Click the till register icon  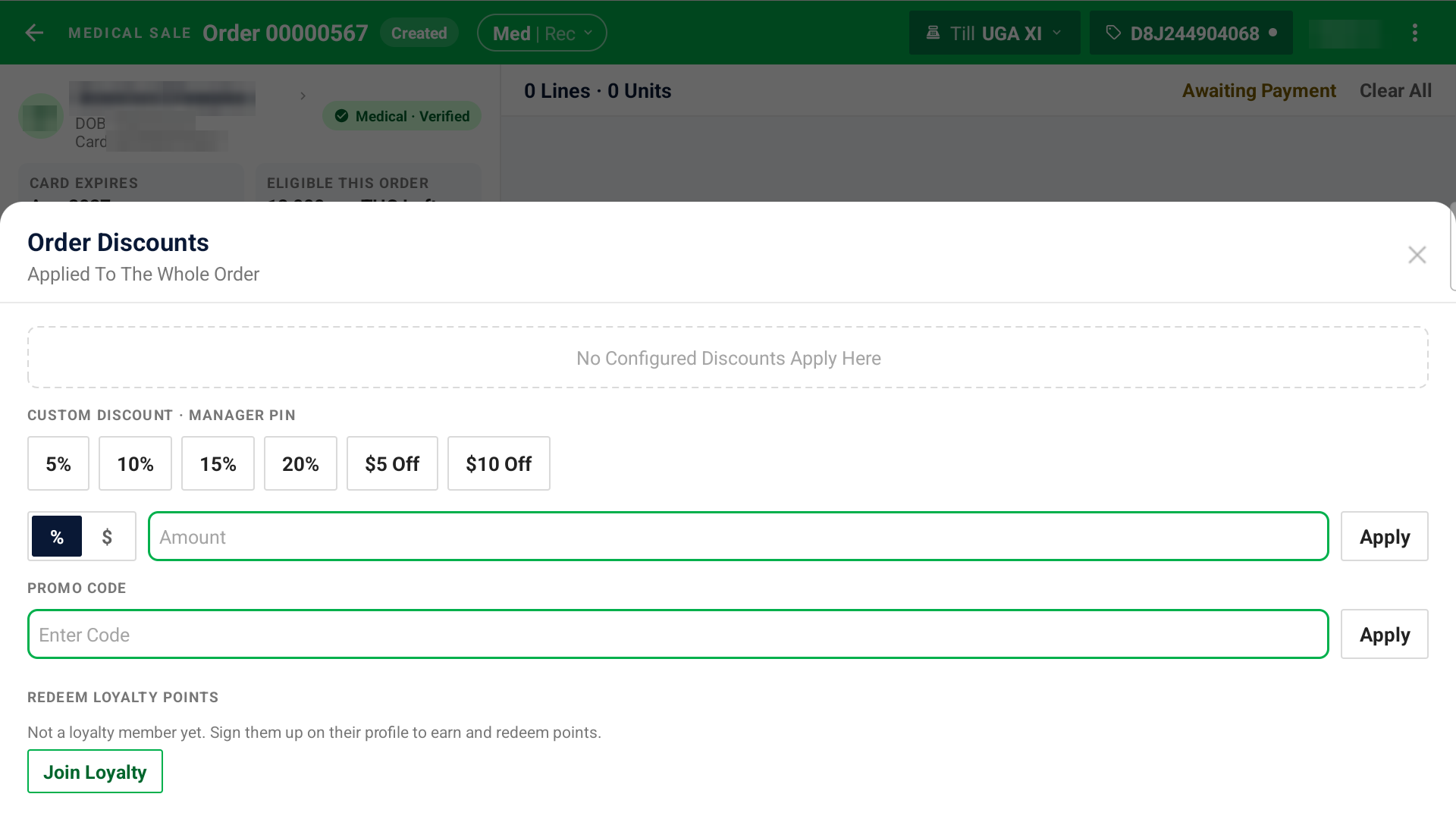(x=934, y=33)
